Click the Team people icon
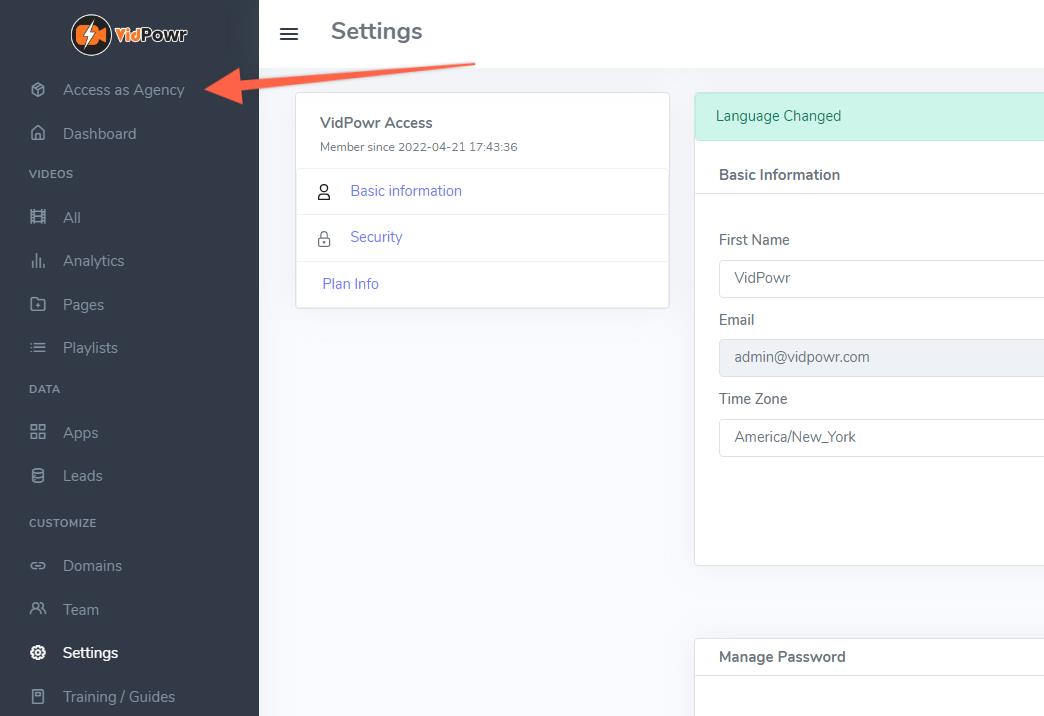 [38, 609]
